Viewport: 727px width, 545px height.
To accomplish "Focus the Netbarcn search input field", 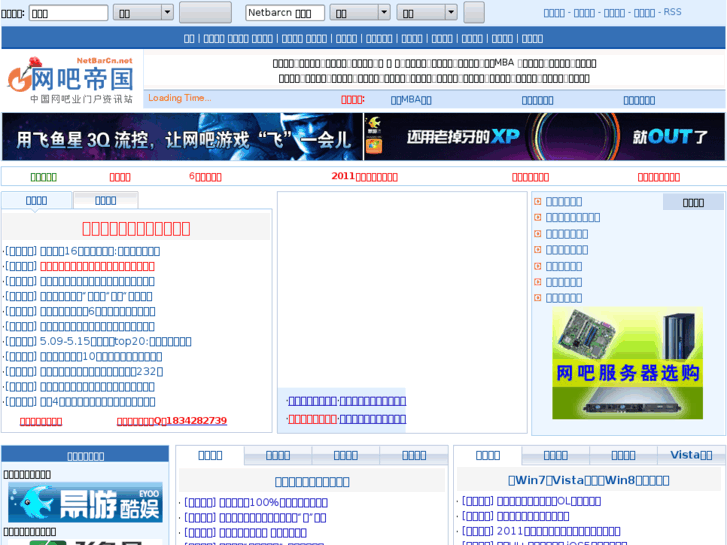I will pyautogui.click(x=285, y=13).
